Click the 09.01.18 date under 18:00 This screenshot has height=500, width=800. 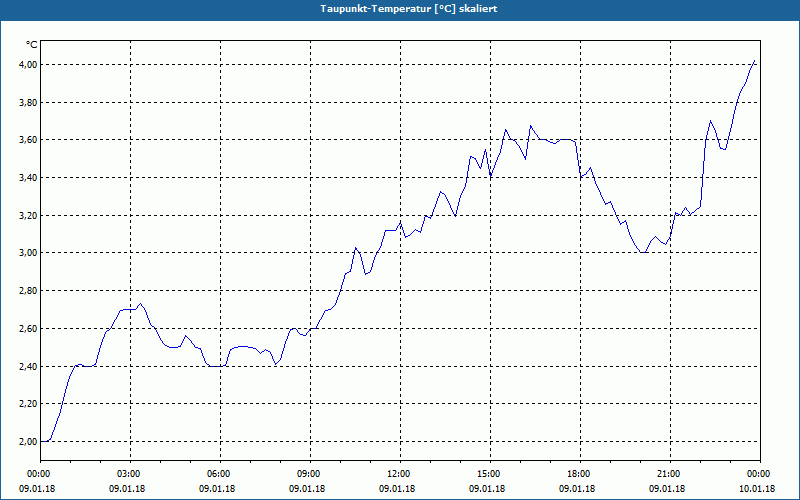(x=577, y=489)
